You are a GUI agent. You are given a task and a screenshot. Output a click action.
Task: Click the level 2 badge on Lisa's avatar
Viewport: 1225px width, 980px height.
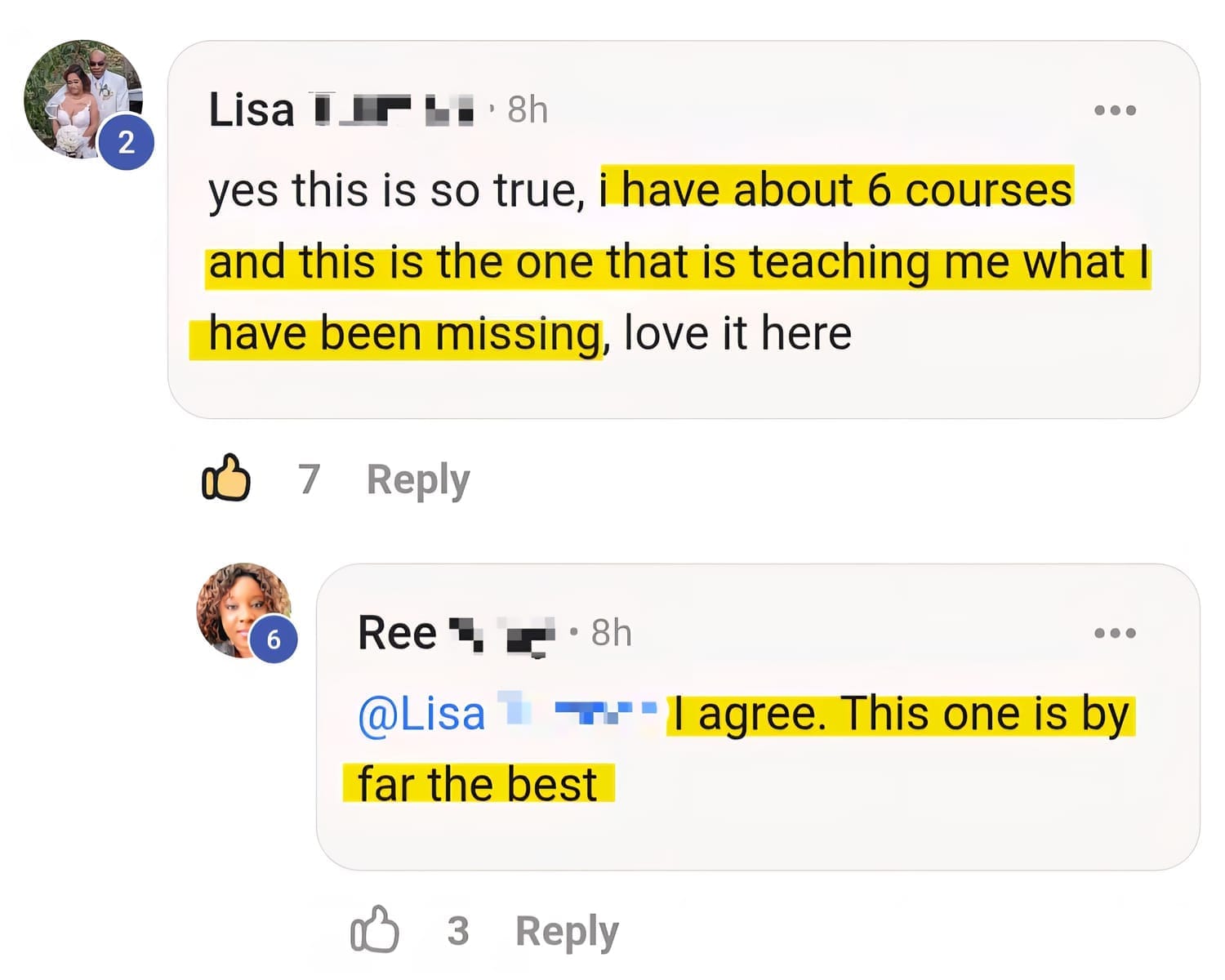point(126,143)
